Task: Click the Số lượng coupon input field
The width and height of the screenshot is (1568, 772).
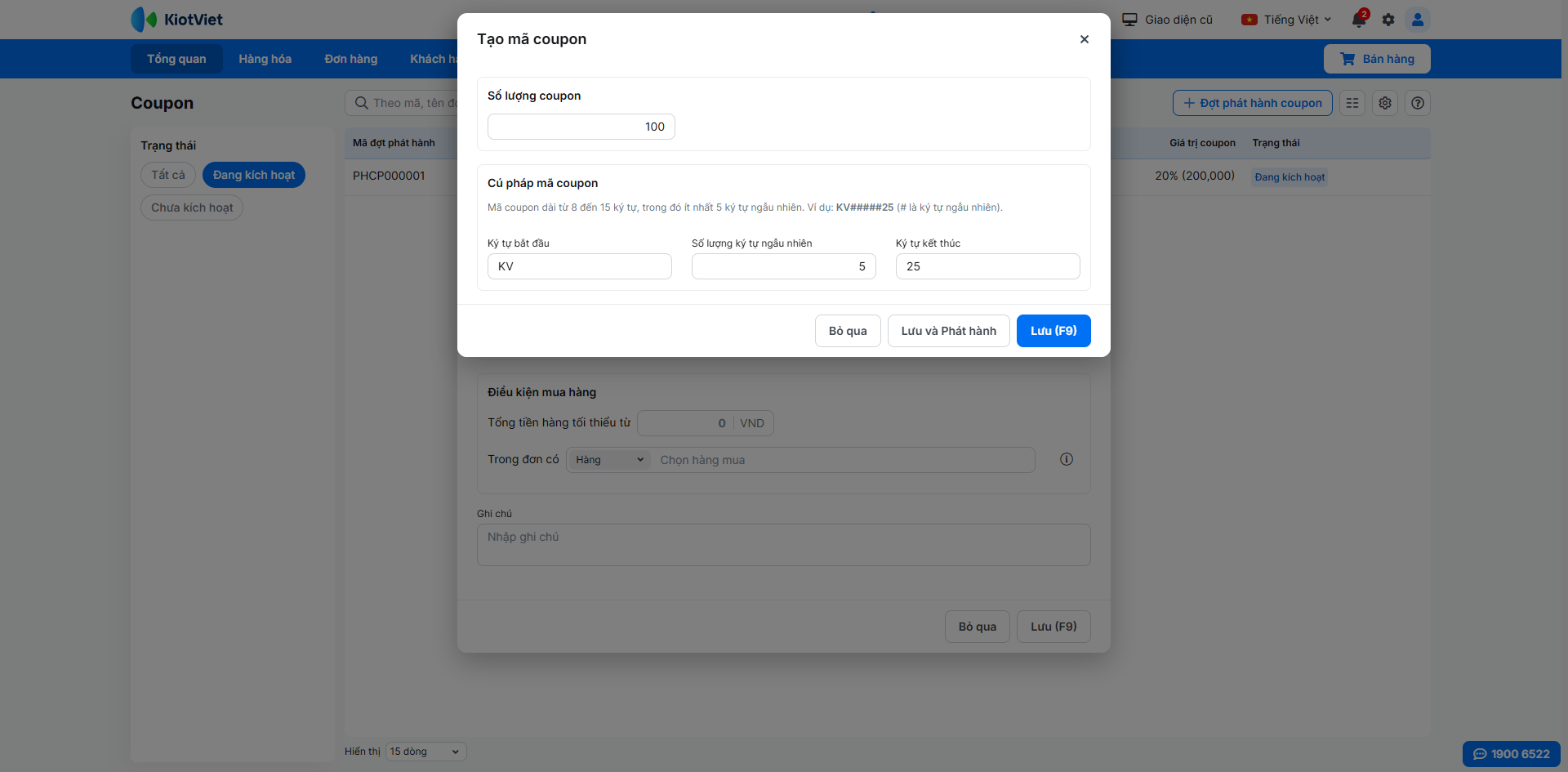Action: click(581, 127)
